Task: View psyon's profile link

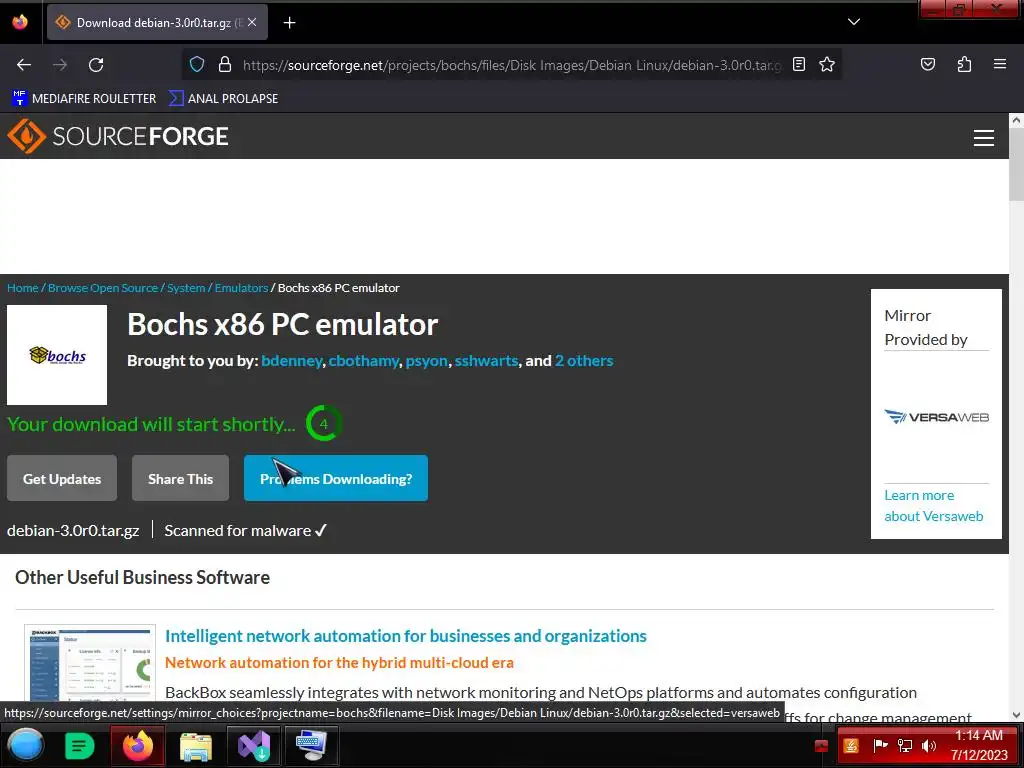Action: (x=426, y=361)
